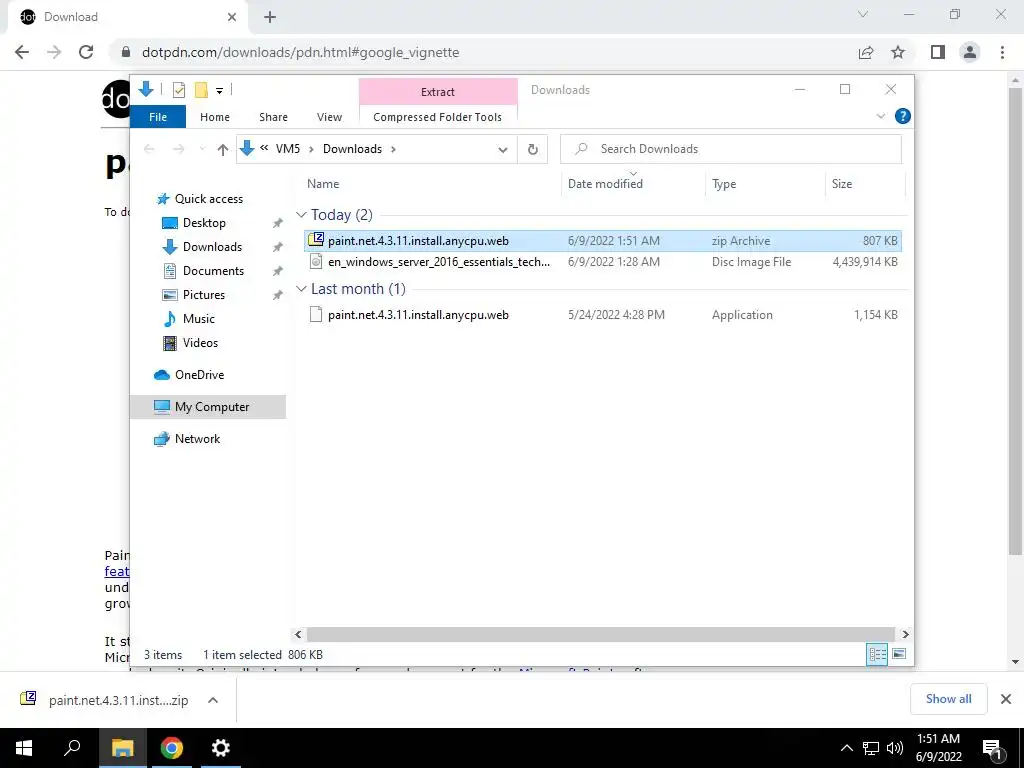Sort files by Date modified column
This screenshot has width=1024, height=768.
[605, 184]
